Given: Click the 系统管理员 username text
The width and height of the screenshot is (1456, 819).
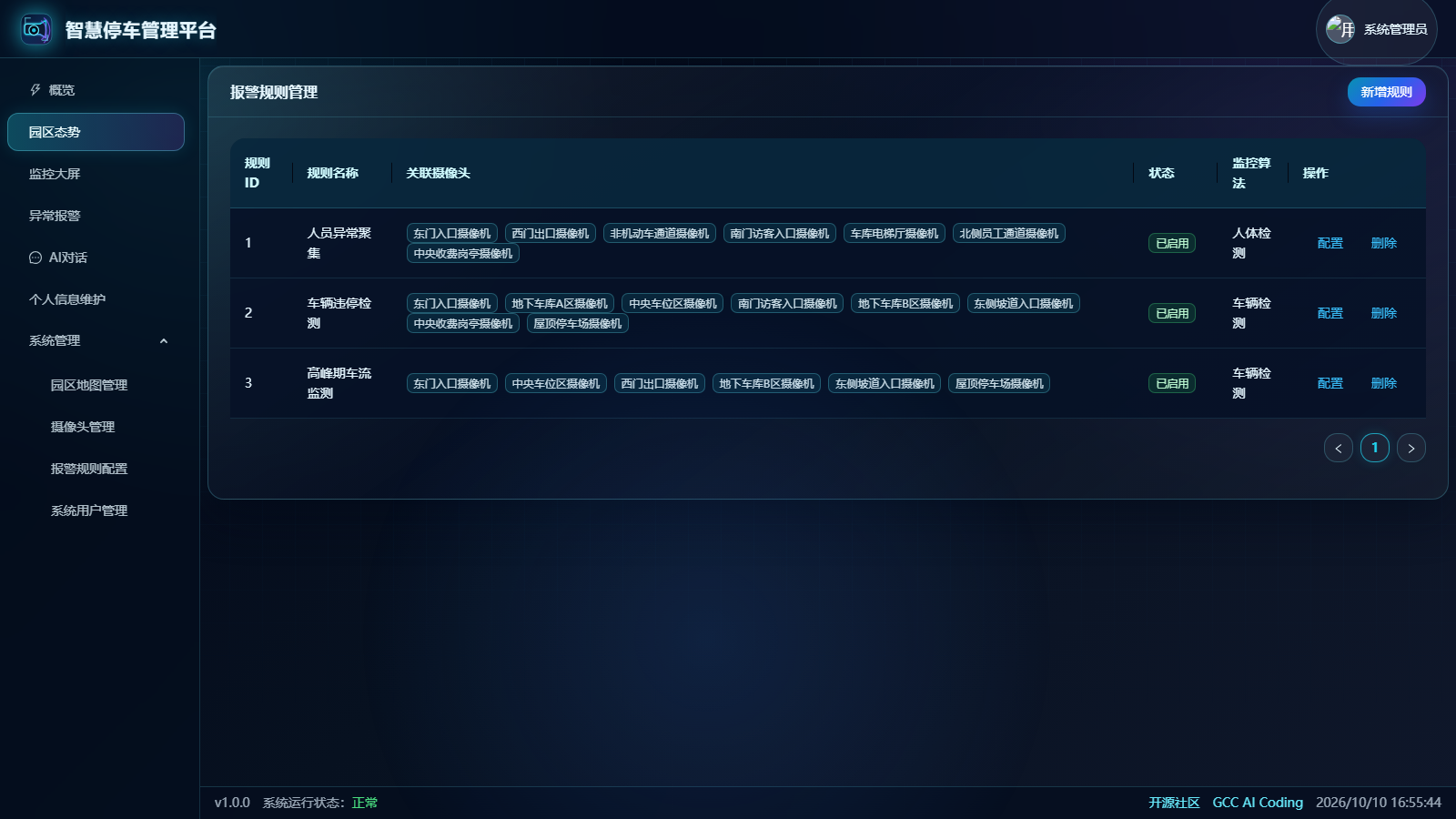Looking at the screenshot, I should [x=1395, y=29].
